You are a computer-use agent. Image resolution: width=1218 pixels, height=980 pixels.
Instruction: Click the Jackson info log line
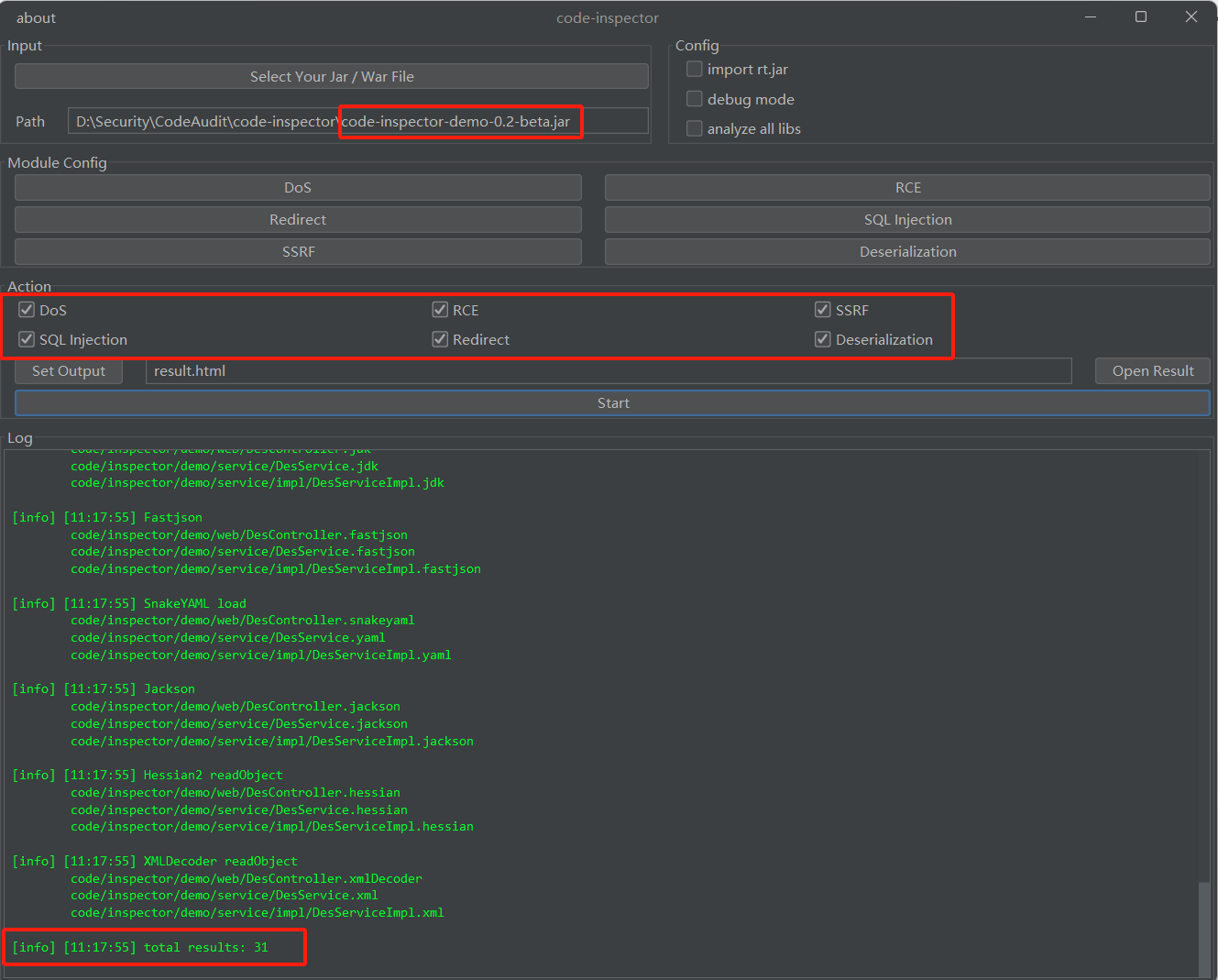coord(104,689)
